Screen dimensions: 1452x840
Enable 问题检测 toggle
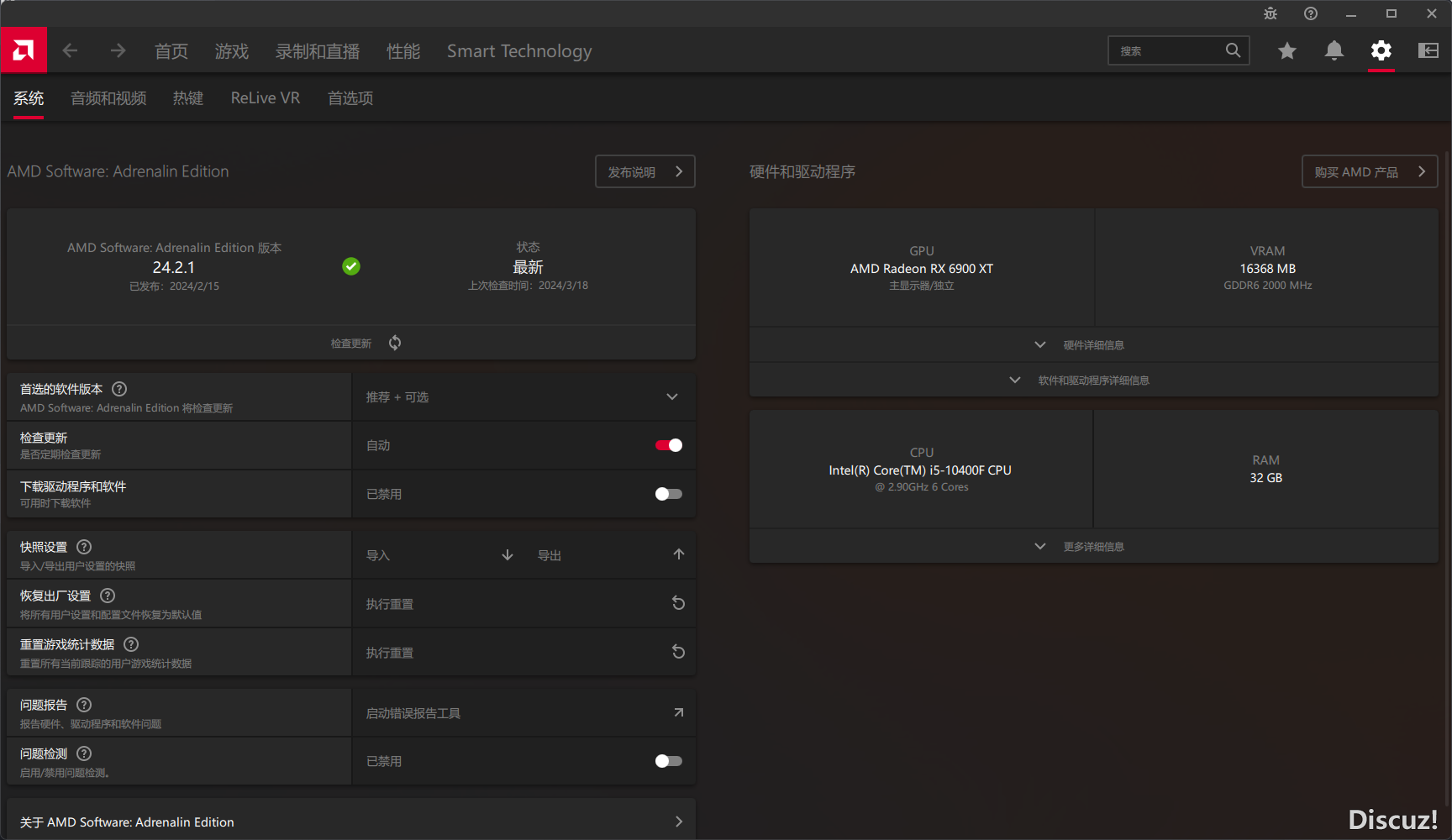669,761
